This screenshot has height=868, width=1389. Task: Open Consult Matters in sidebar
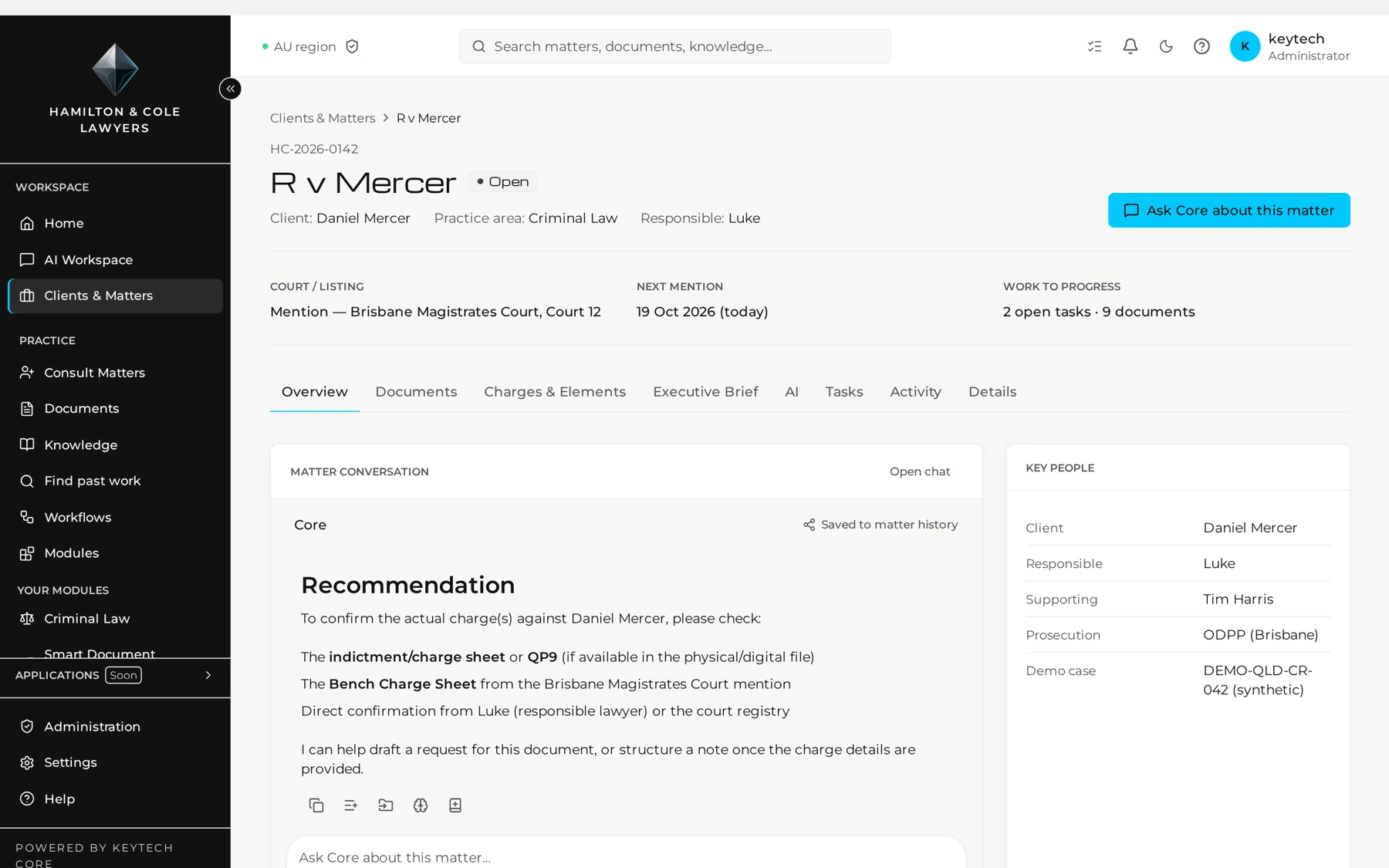click(x=115, y=373)
